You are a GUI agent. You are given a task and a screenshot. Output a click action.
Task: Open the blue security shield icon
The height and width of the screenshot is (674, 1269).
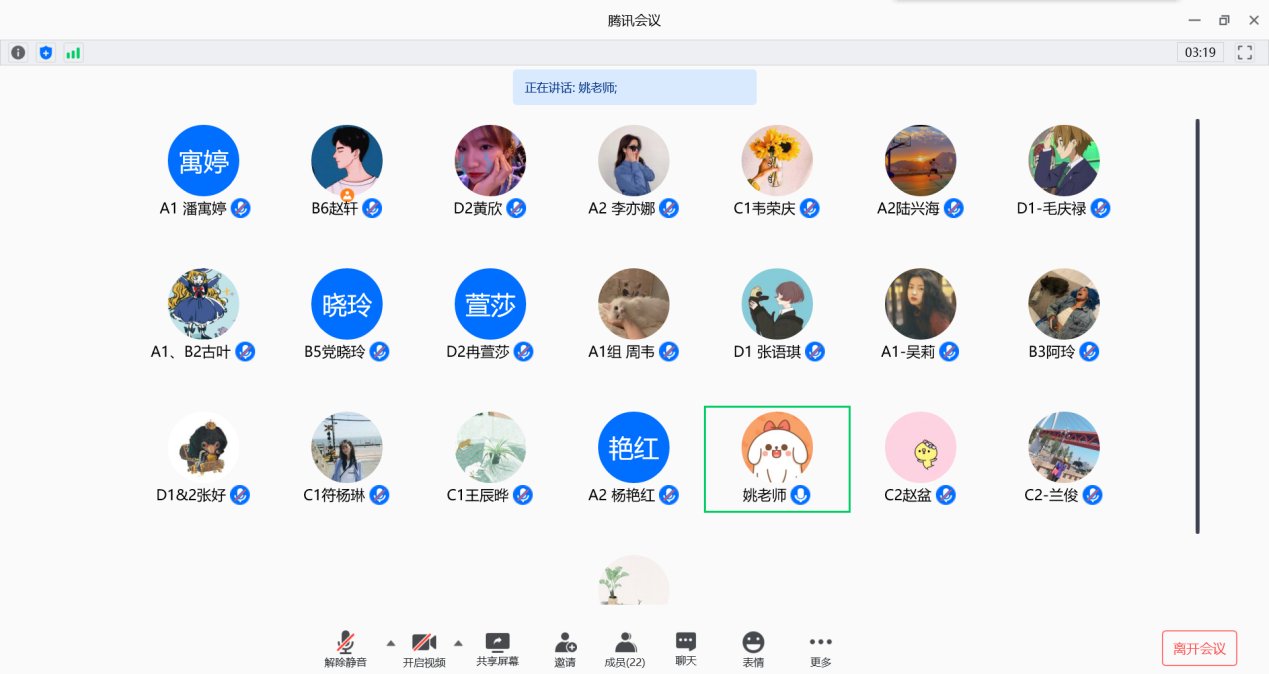(45, 53)
